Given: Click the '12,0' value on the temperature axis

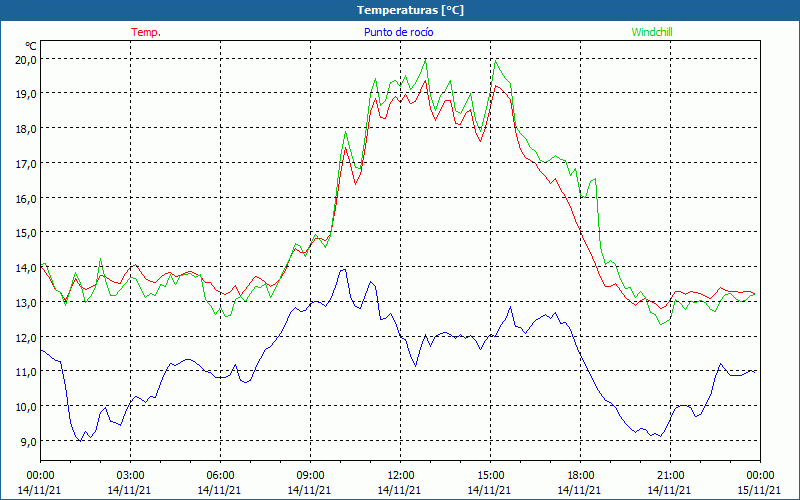Looking at the screenshot, I should coord(27,337).
